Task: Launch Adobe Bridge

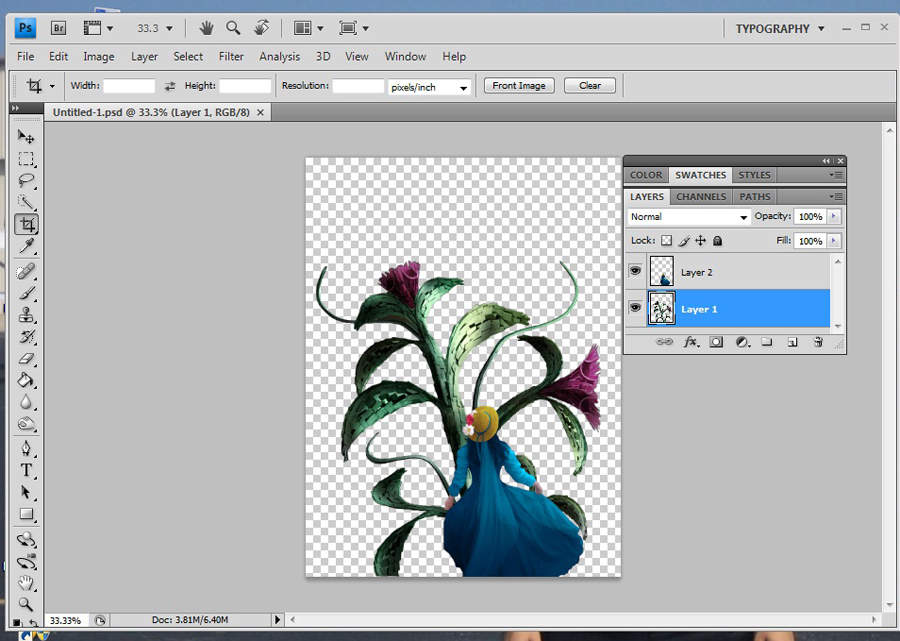Action: [58, 28]
